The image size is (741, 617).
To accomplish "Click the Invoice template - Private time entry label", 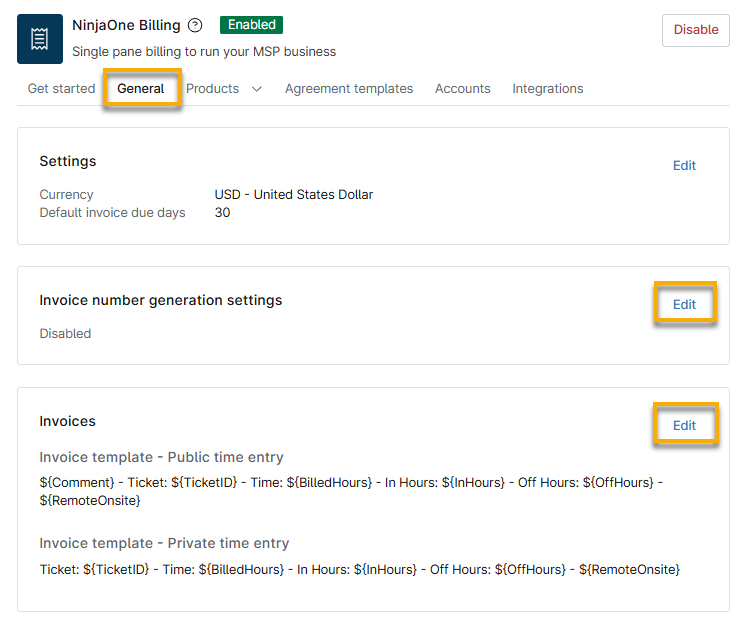I will click(164, 543).
